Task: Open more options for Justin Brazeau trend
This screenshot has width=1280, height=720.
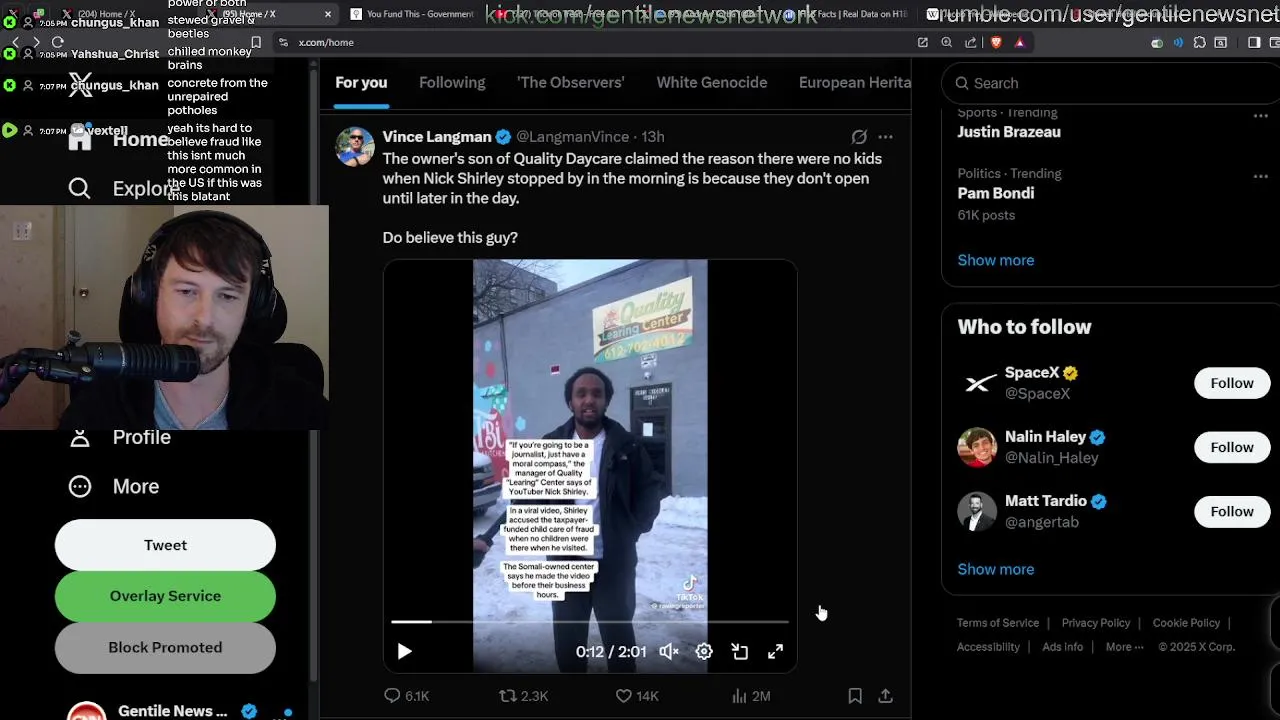Action: 1260,116
